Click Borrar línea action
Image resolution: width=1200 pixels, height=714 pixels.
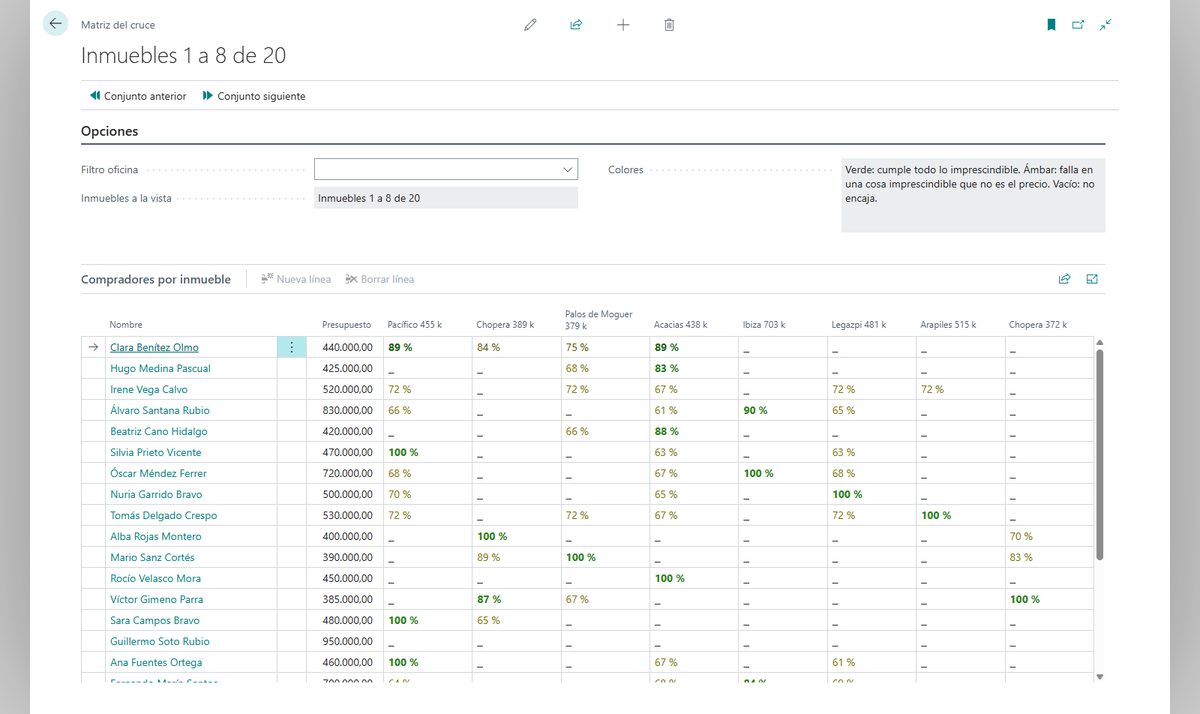pos(379,279)
